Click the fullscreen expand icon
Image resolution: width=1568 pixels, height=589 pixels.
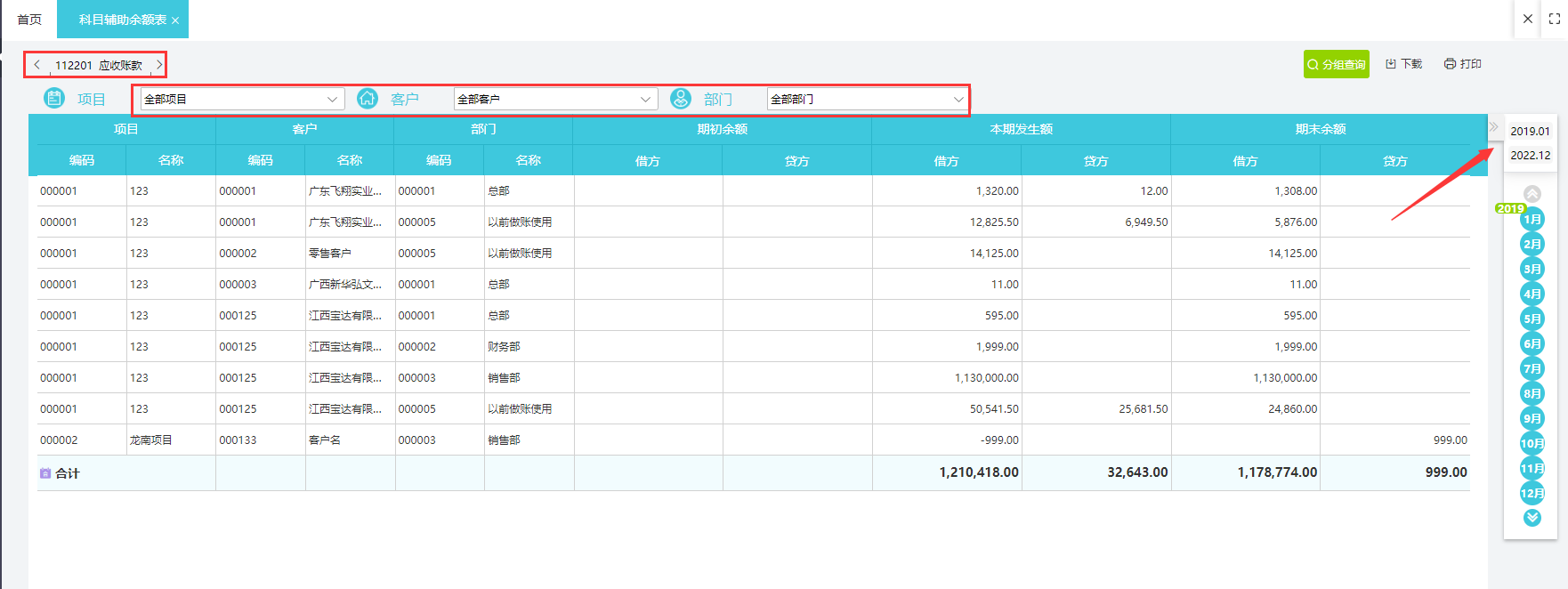coord(1555,19)
